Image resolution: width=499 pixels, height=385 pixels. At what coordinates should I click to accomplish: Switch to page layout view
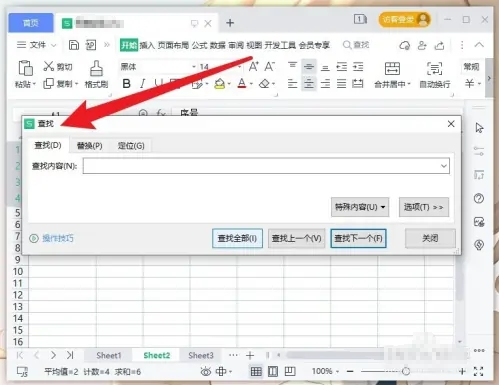click(273, 371)
